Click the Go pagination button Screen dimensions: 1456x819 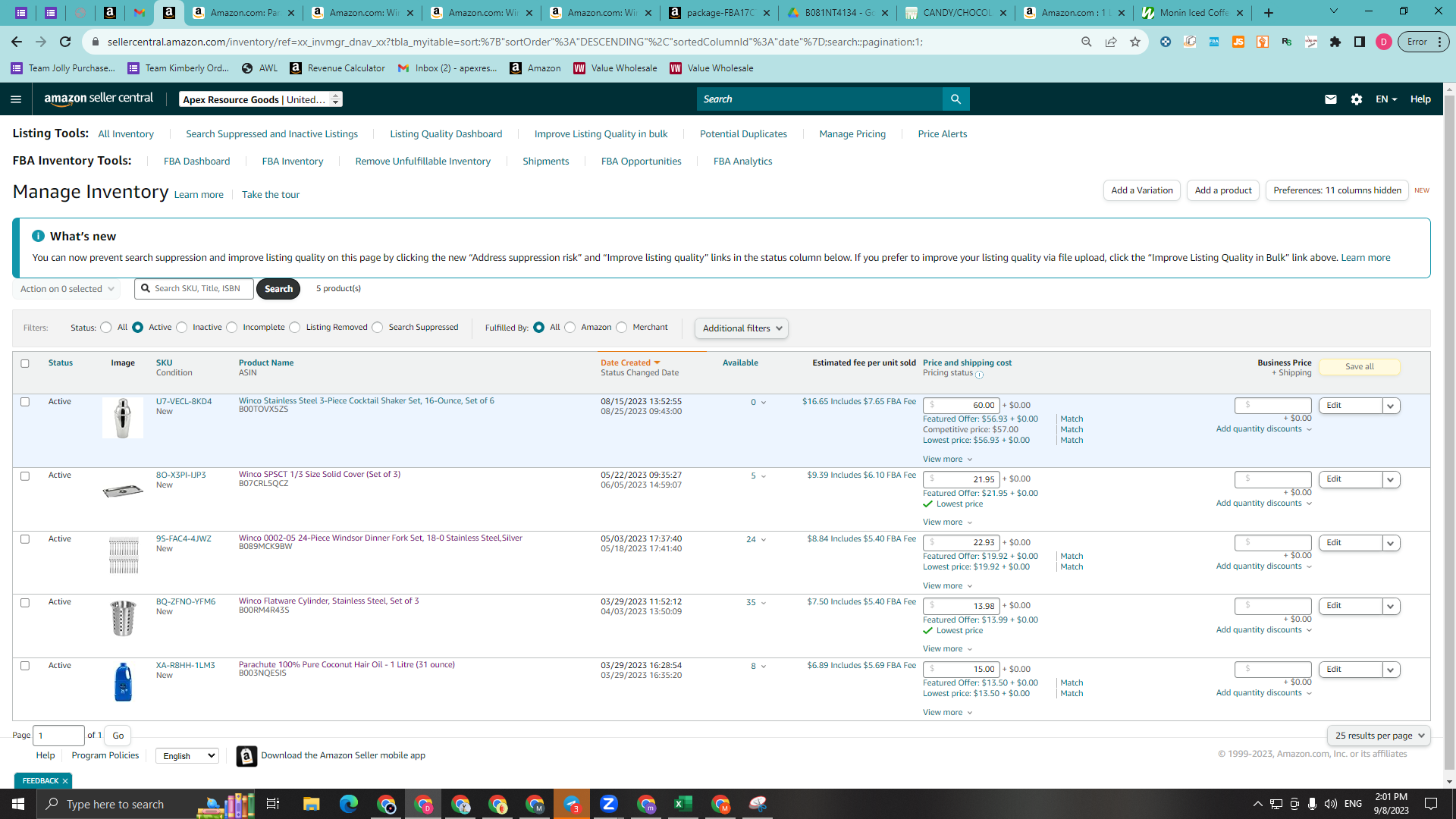tap(118, 736)
